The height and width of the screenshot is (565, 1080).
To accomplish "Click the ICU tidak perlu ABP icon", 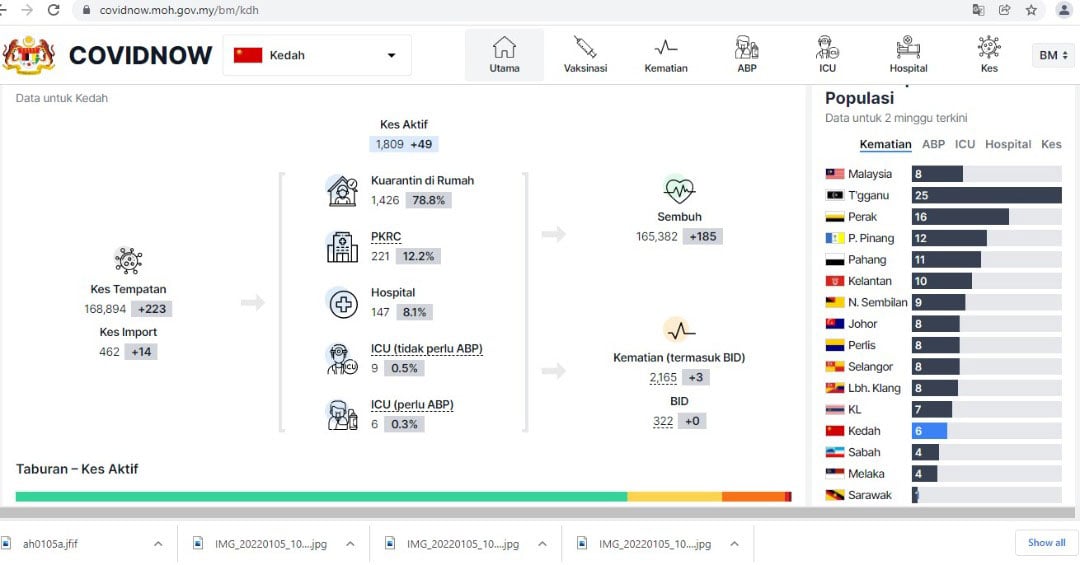I will (342, 359).
